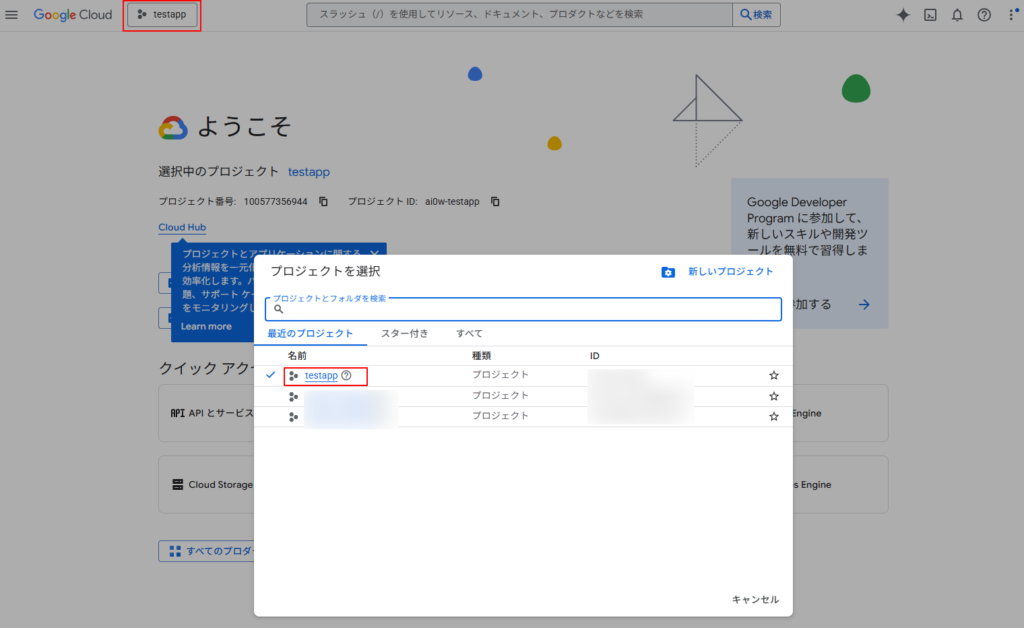Click the Gemini sparkle icon in header

point(903,15)
